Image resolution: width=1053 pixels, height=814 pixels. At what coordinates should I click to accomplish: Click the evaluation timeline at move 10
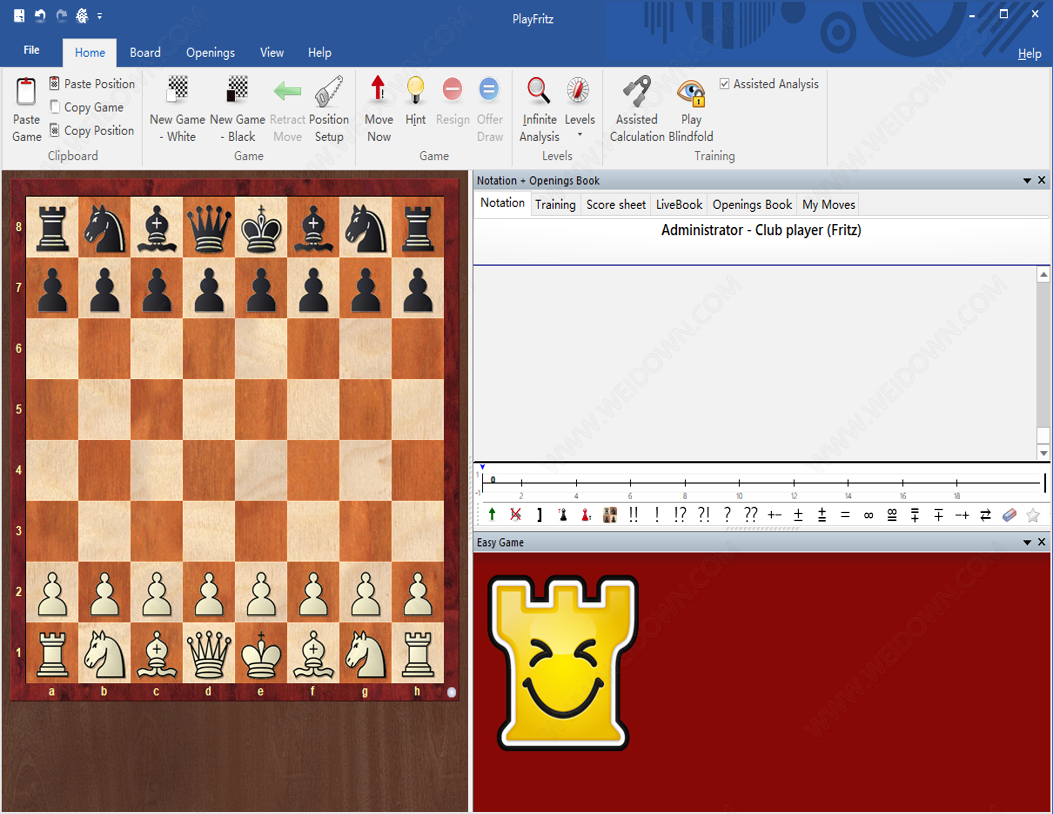(x=739, y=483)
